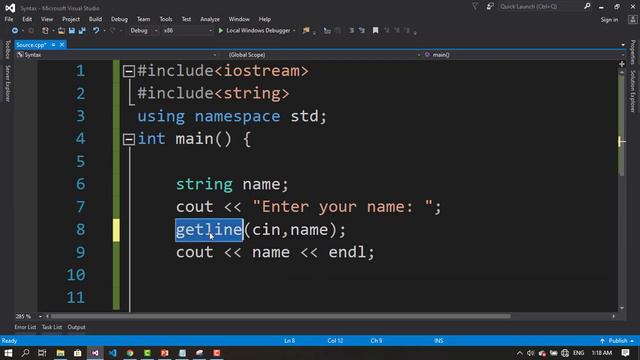Switch to Visual Studio Code on taskbar
The width and height of the screenshot is (640, 360).
click(113, 353)
